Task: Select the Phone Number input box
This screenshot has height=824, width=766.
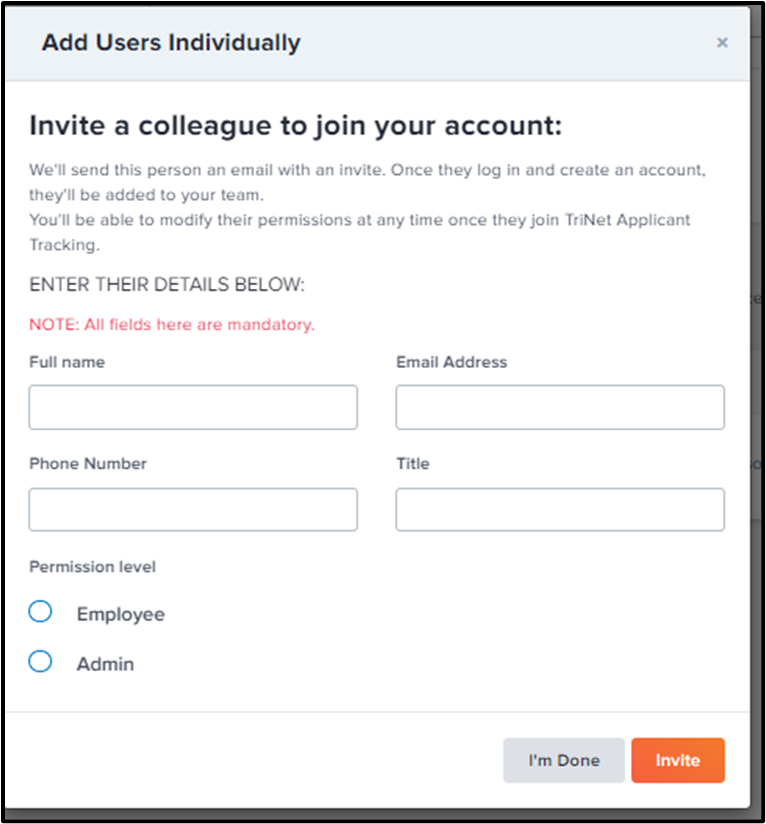Action: (193, 509)
